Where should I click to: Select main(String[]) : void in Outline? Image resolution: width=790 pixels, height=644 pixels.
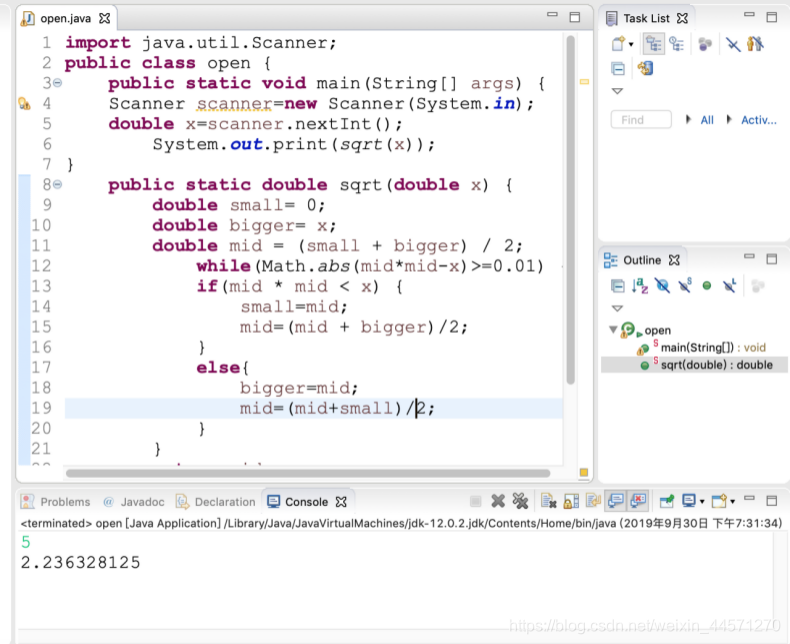tap(713, 348)
